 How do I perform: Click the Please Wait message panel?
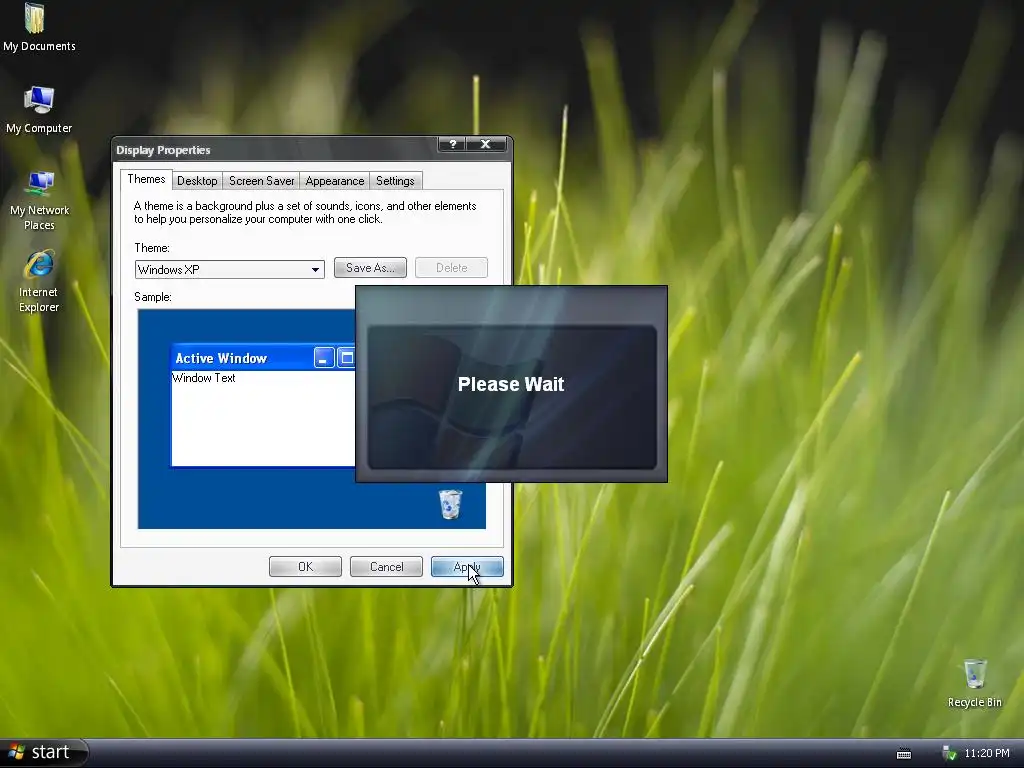click(511, 384)
